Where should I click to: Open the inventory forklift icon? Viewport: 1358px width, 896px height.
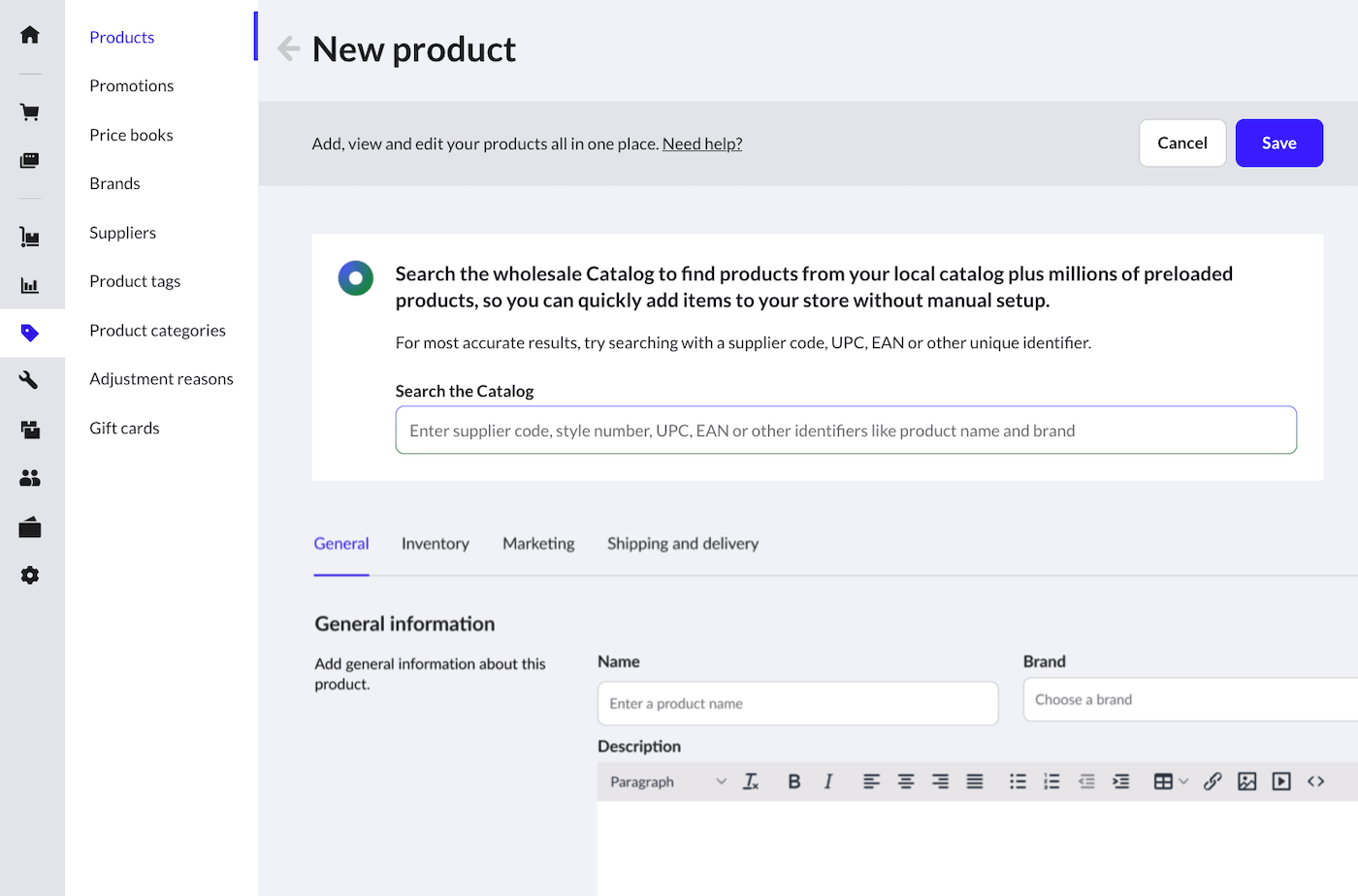pyautogui.click(x=30, y=237)
